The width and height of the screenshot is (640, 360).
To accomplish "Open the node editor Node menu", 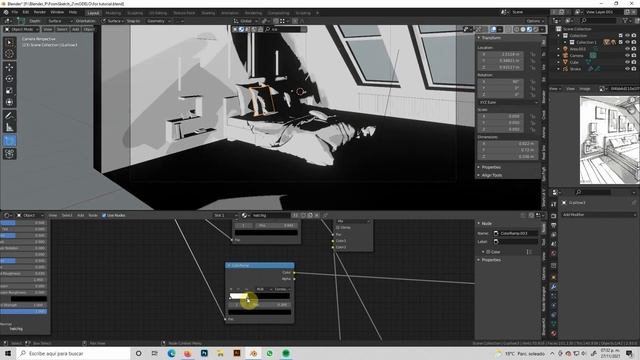I will (x=93, y=215).
